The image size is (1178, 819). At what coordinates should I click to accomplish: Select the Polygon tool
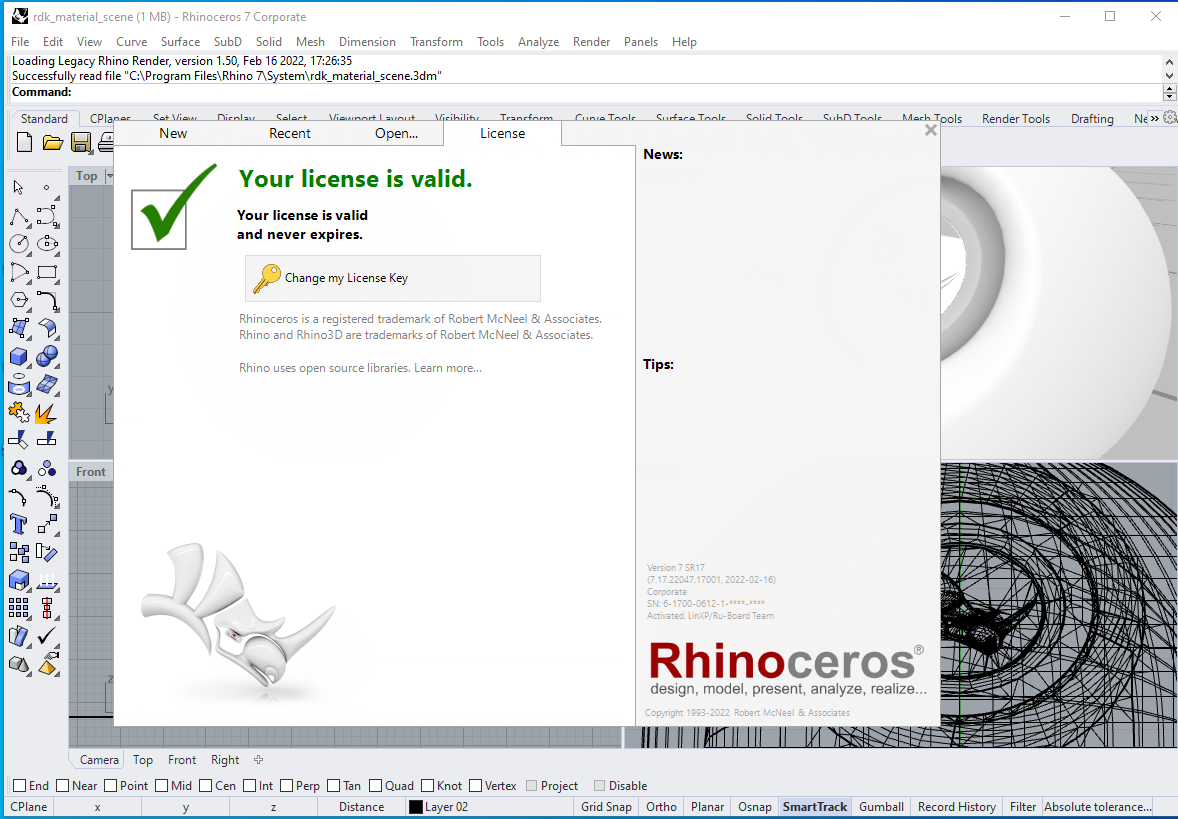[x=19, y=301]
